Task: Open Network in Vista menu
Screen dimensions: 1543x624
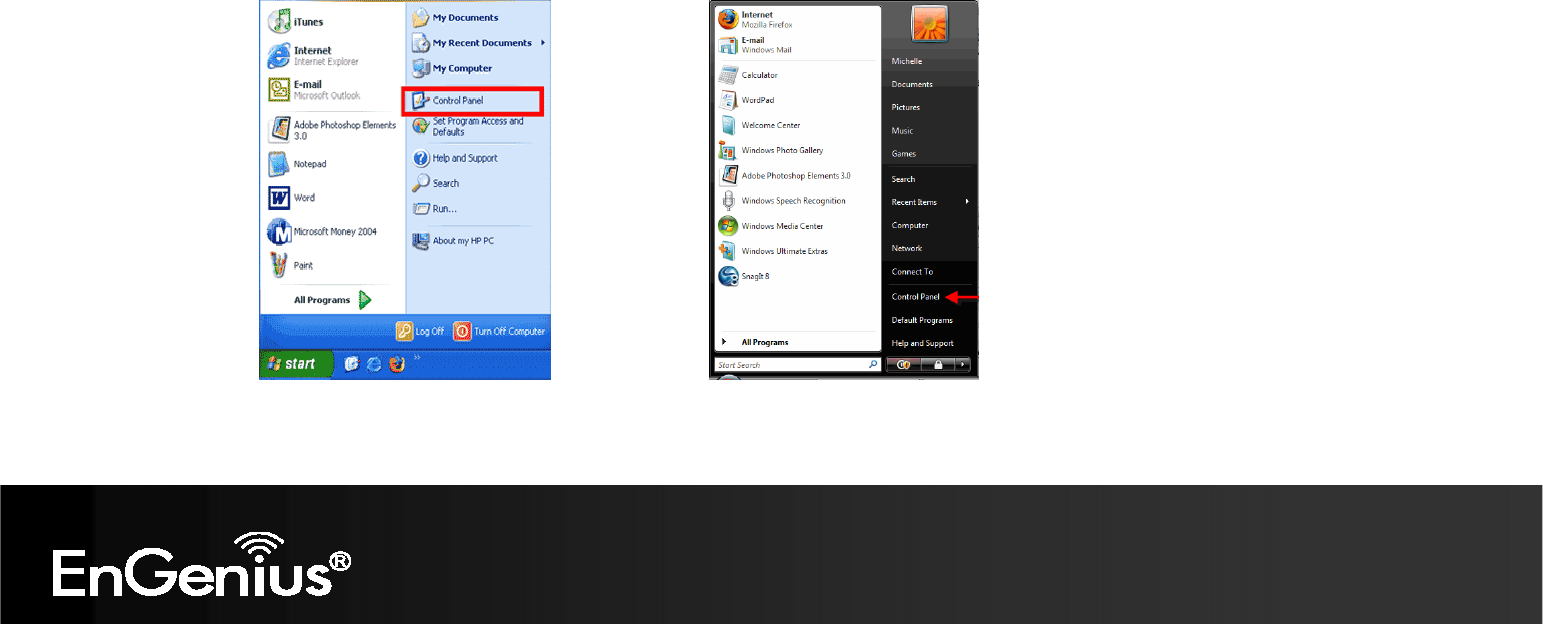Action: [907, 248]
